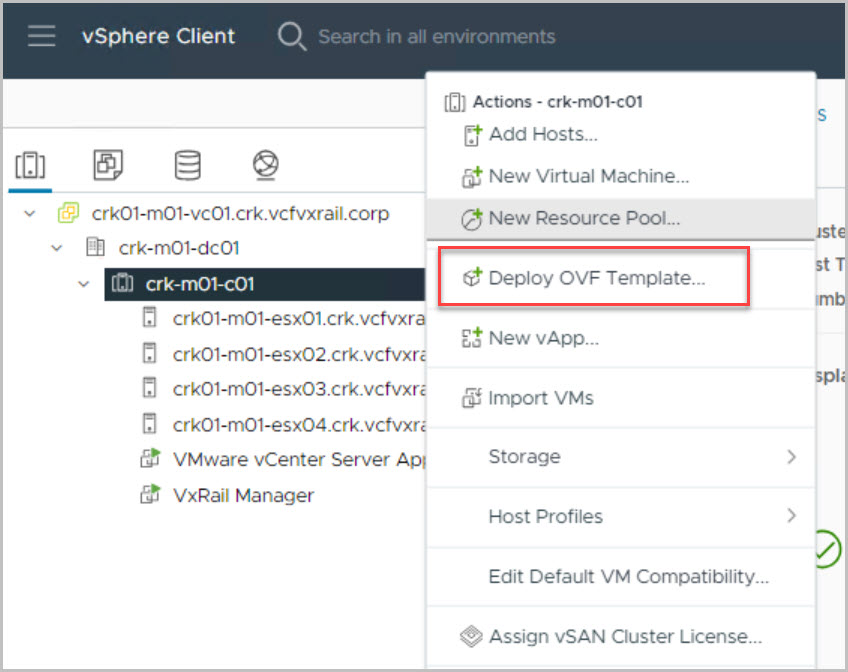Choose Add Hosts from Actions menu
This screenshot has width=848, height=672.
pyautogui.click(x=542, y=134)
